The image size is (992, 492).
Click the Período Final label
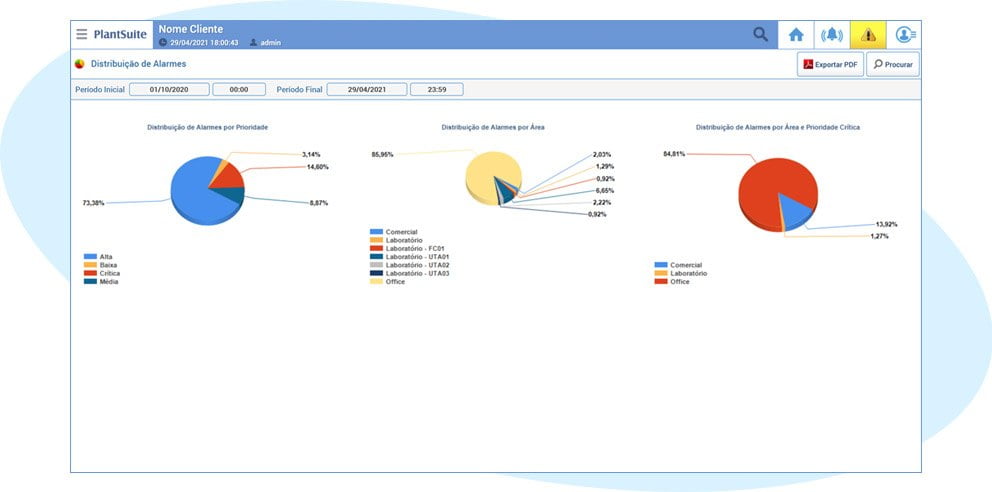tap(299, 90)
